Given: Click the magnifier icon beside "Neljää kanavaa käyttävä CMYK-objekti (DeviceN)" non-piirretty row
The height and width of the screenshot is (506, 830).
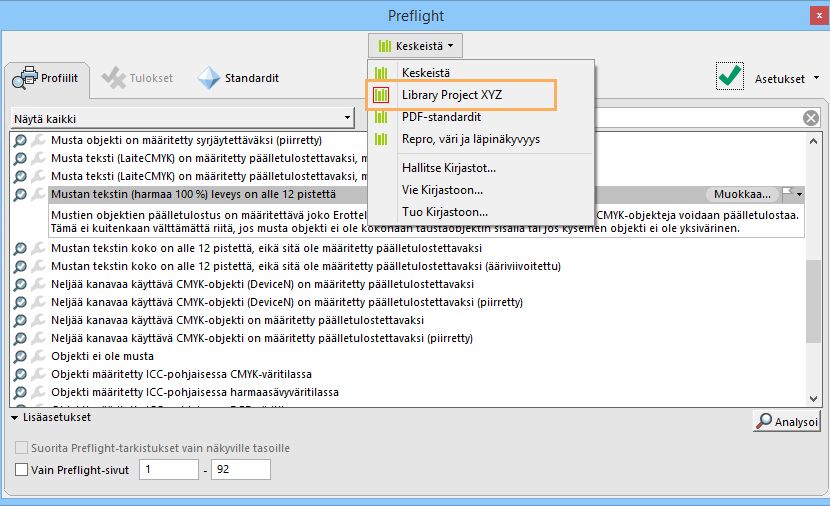Looking at the screenshot, I should point(20,284).
